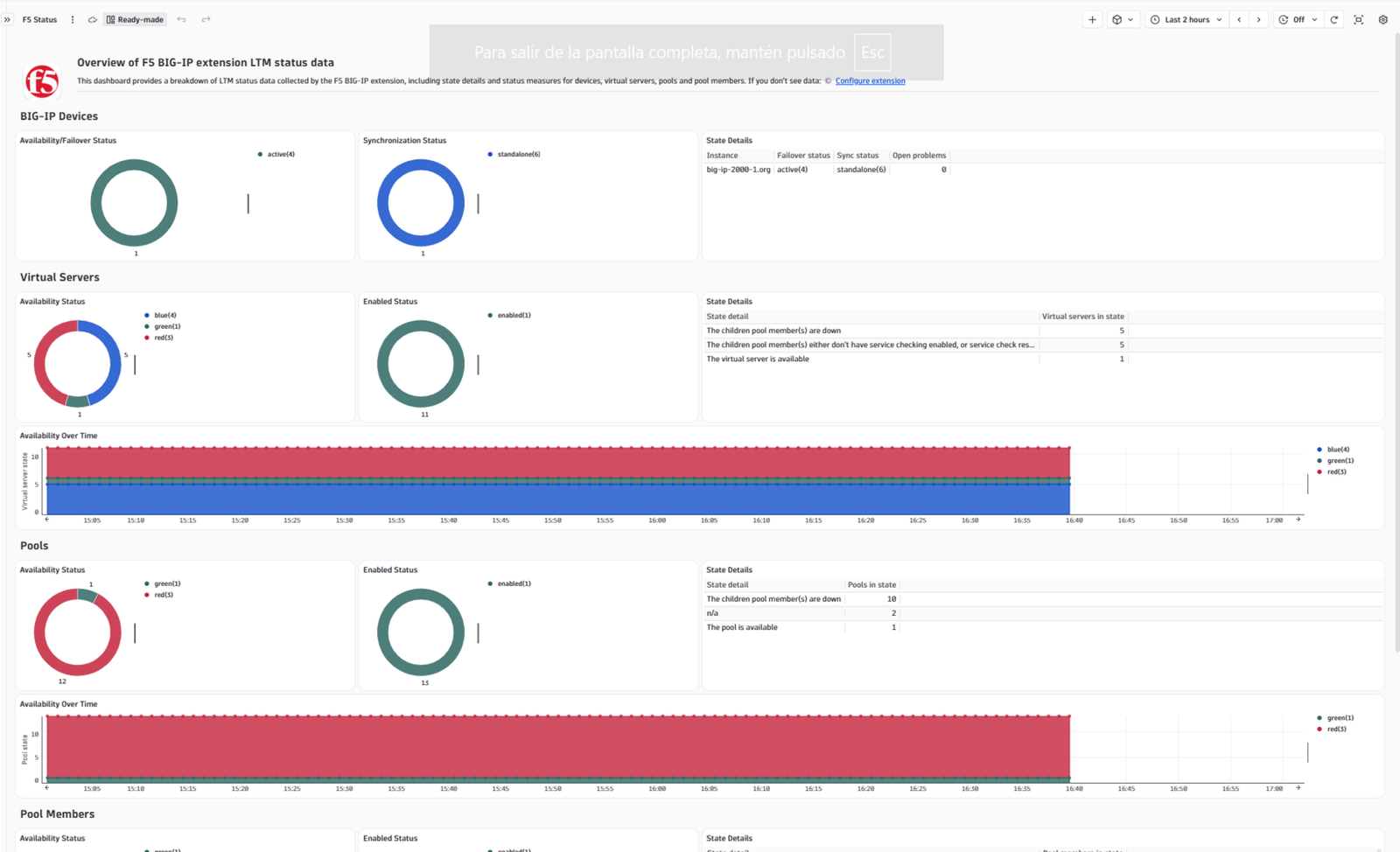The width and height of the screenshot is (1400, 852).
Task: Add a new tile with plus icon
Action: (x=1092, y=19)
